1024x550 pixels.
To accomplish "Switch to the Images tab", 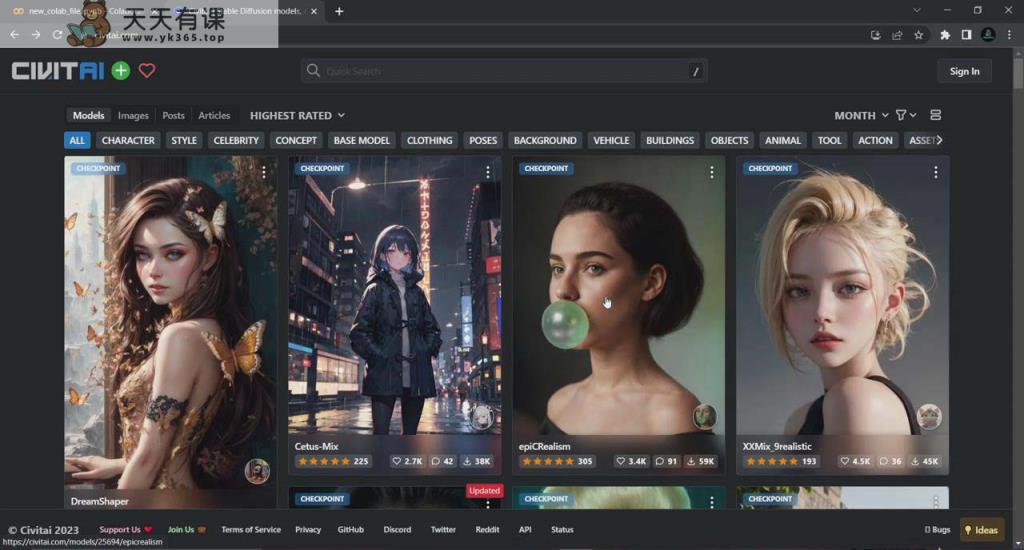I will click(133, 115).
